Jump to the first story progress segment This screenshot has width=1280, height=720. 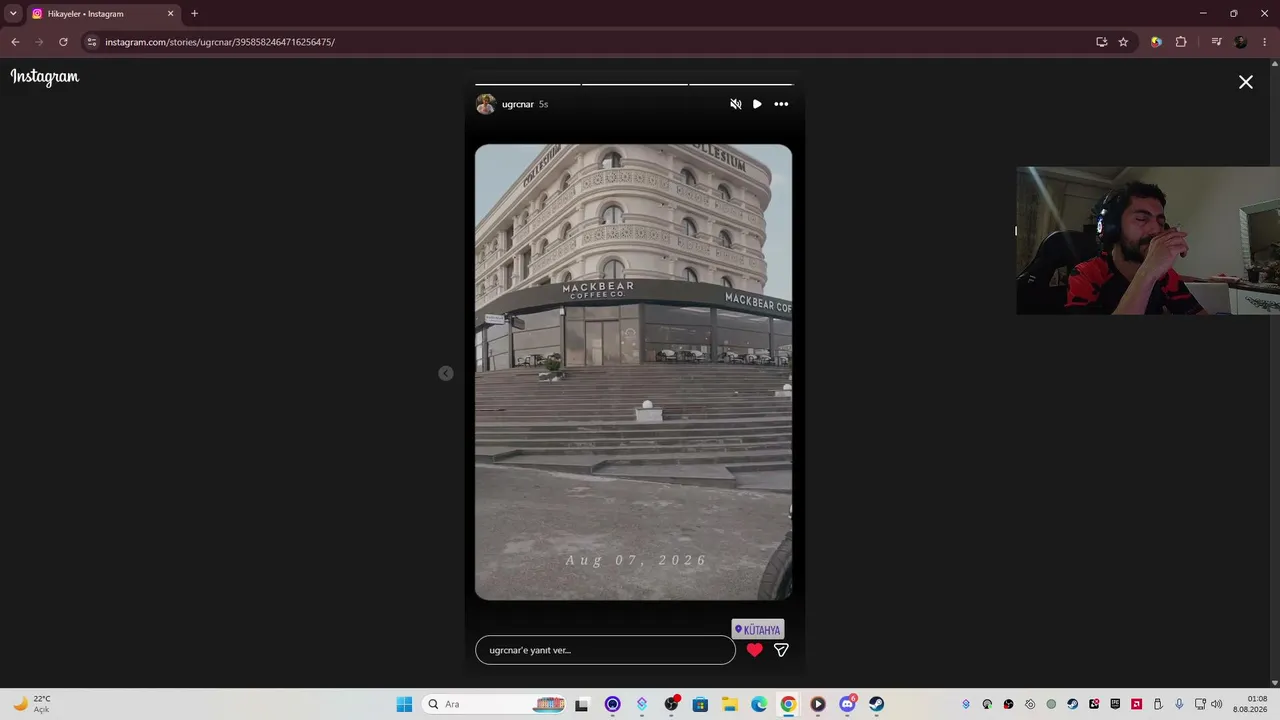click(527, 84)
